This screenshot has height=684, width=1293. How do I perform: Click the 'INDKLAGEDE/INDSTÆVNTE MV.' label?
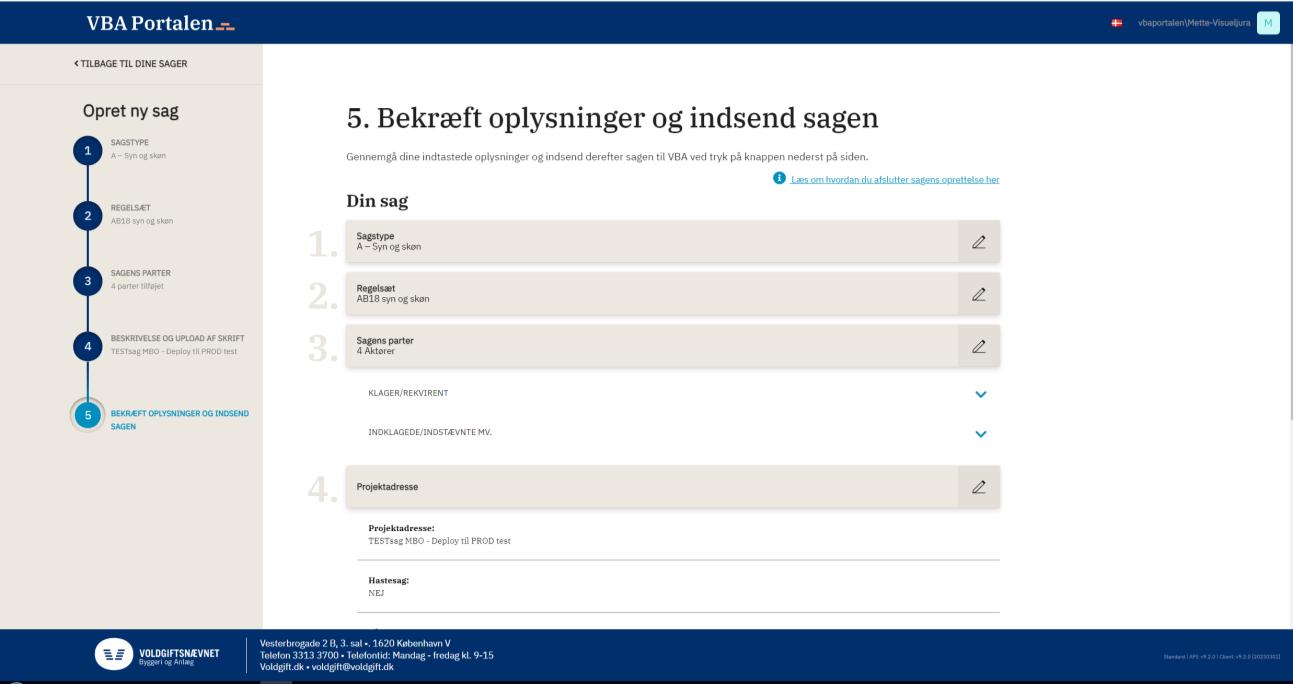(x=430, y=434)
